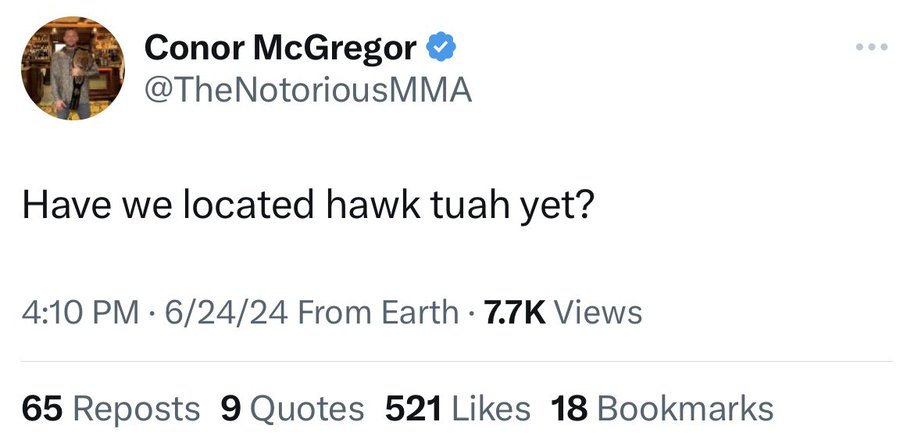Click the 18 Bookmarks count

point(662,409)
